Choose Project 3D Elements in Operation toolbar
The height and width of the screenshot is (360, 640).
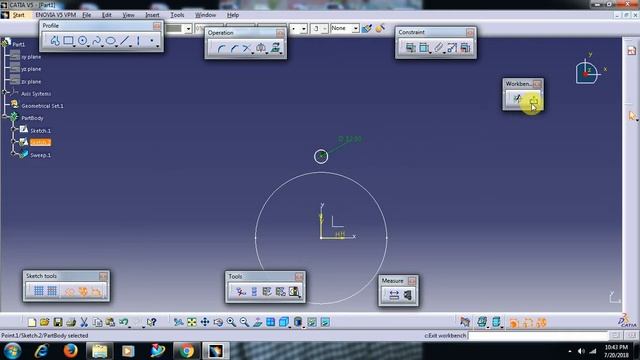[276, 48]
